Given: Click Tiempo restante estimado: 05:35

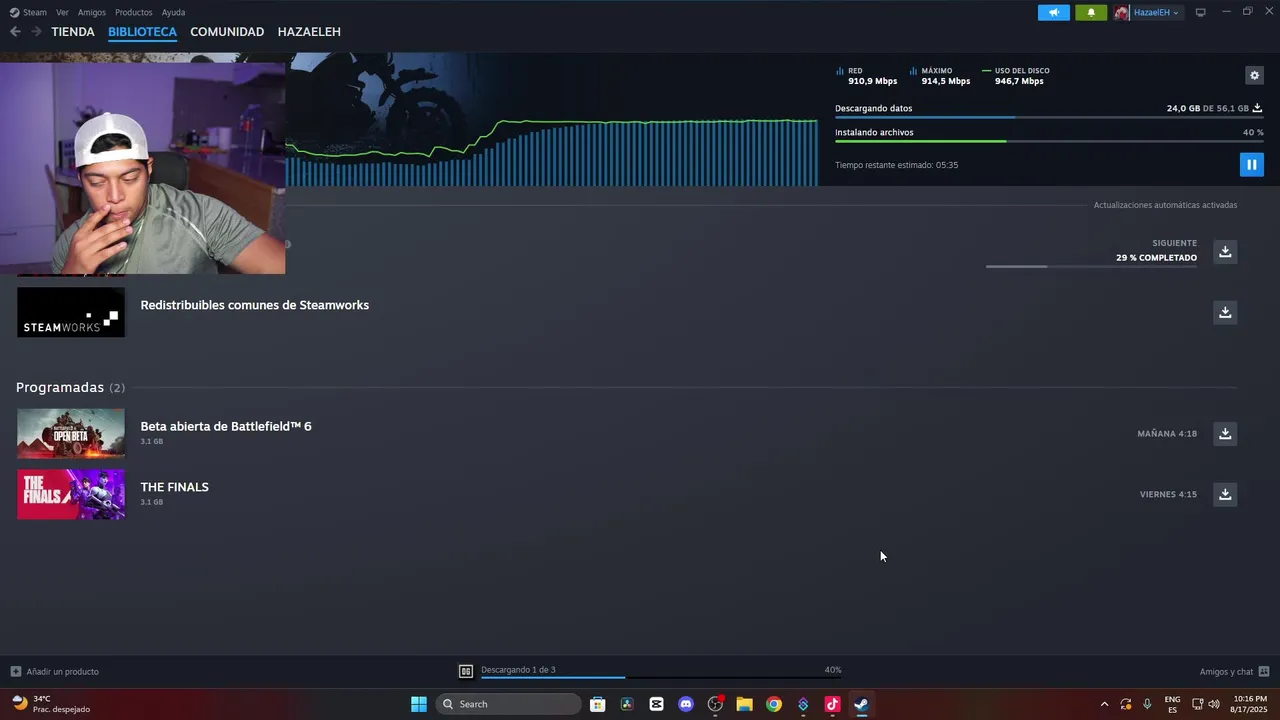Looking at the screenshot, I should 897,165.
